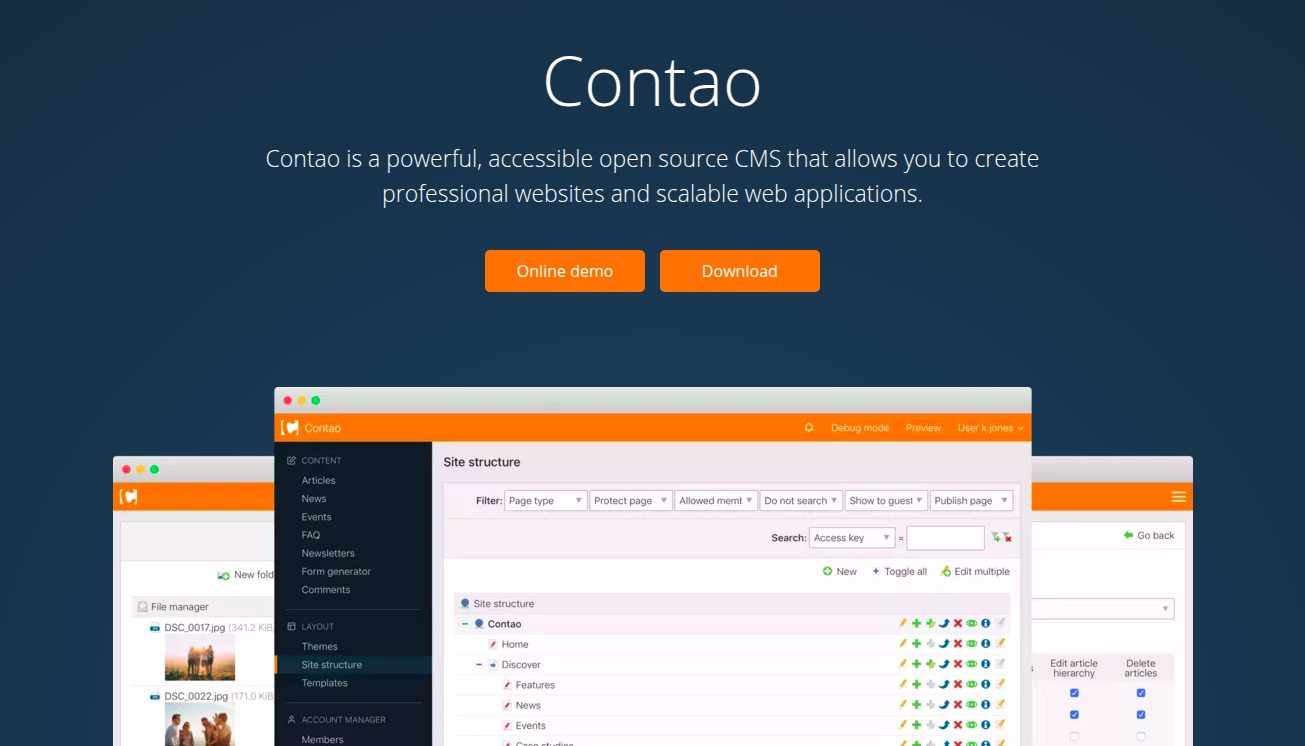The height and width of the screenshot is (746, 1305).
Task: Show info for the Home page
Action: (985, 644)
